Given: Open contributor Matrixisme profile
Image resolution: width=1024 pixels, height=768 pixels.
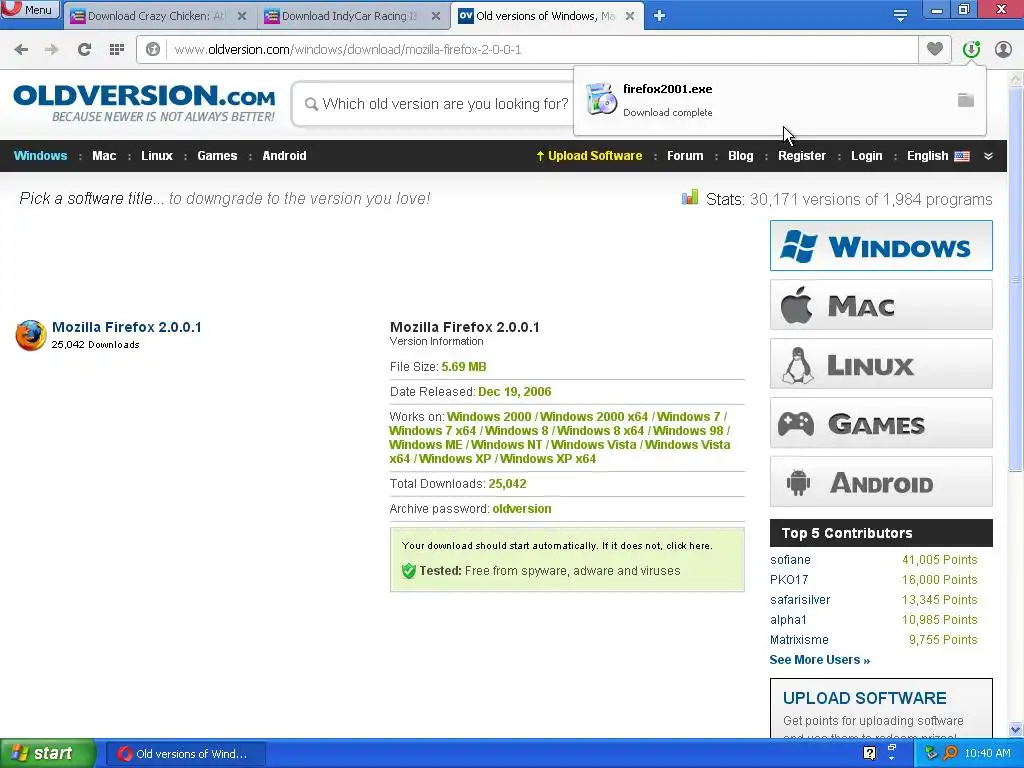Looking at the screenshot, I should [799, 640].
